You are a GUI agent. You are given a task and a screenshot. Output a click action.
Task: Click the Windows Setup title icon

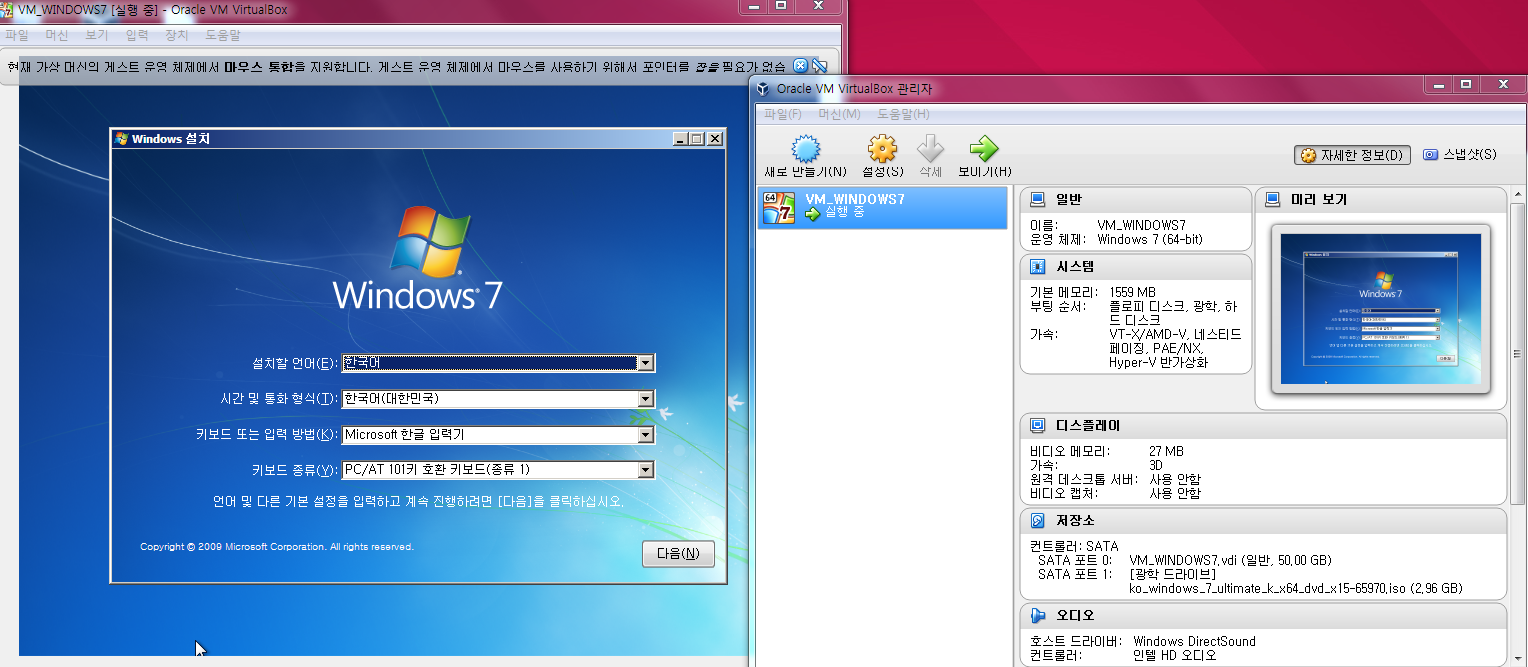(122, 139)
